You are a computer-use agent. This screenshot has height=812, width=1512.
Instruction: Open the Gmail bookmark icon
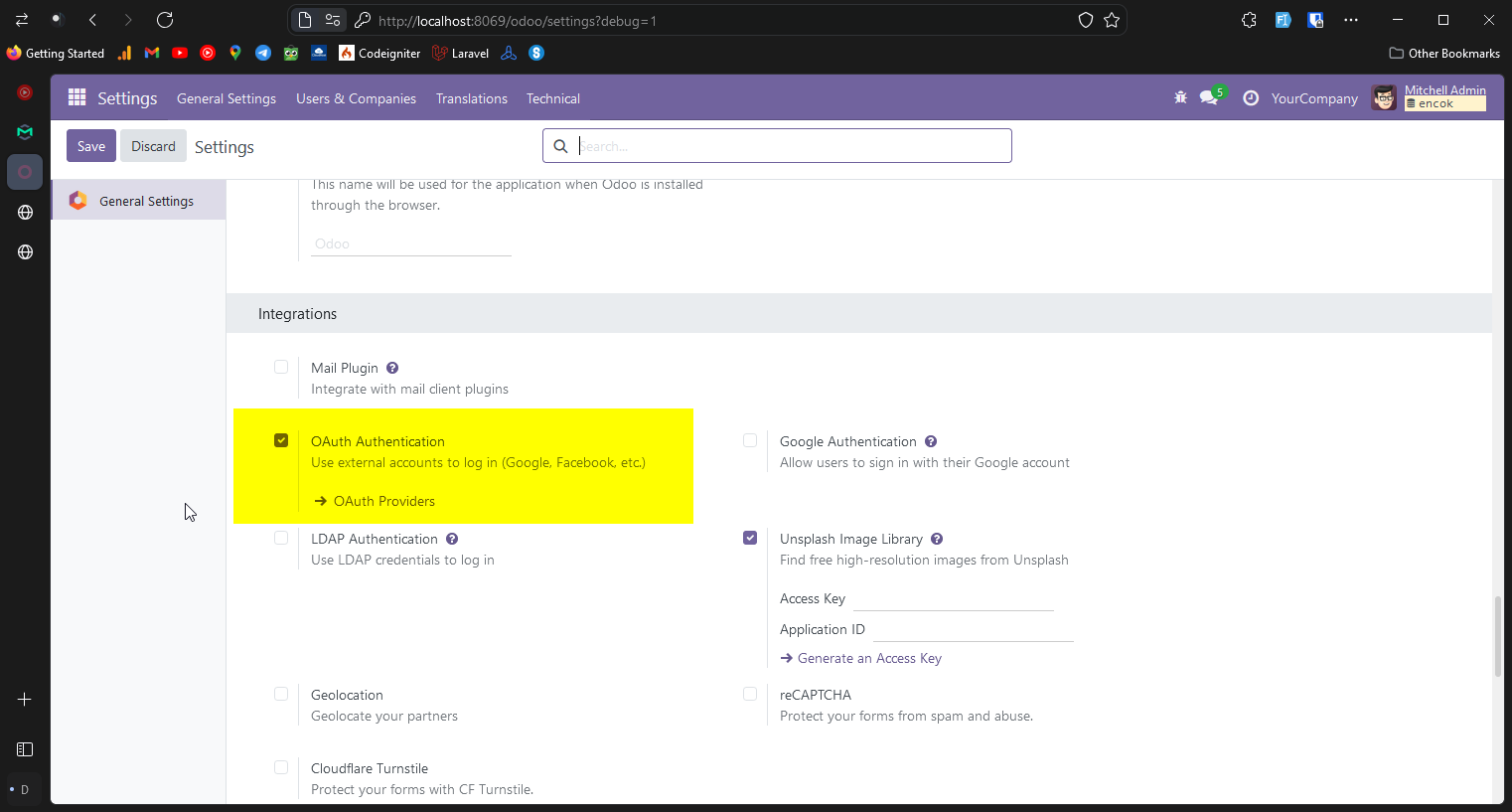coord(152,53)
